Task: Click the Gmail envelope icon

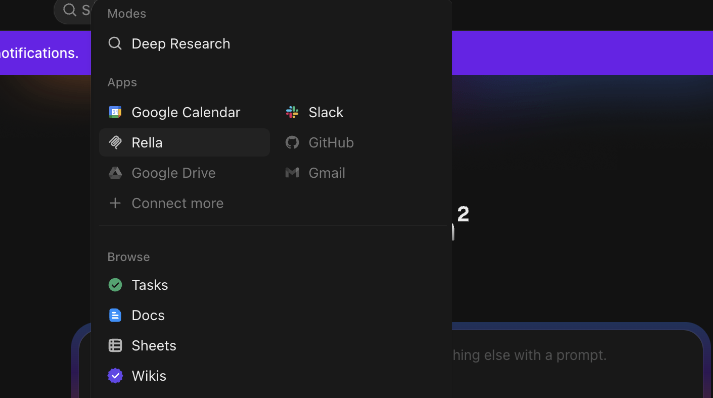Action: tap(292, 172)
